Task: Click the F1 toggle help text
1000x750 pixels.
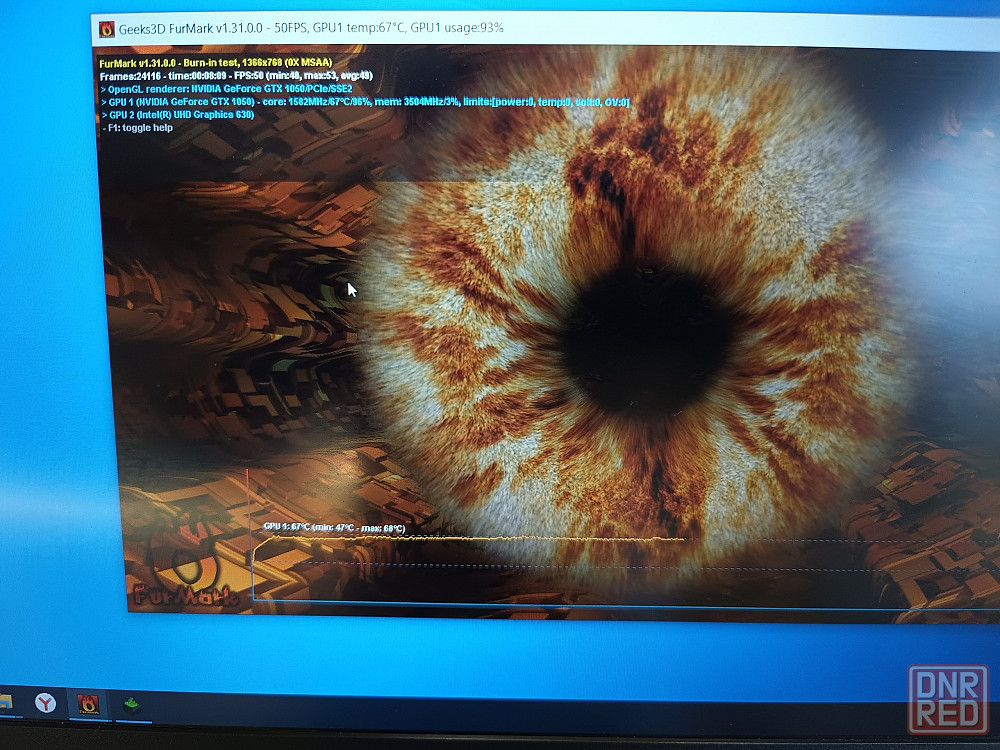Action: [x=137, y=128]
